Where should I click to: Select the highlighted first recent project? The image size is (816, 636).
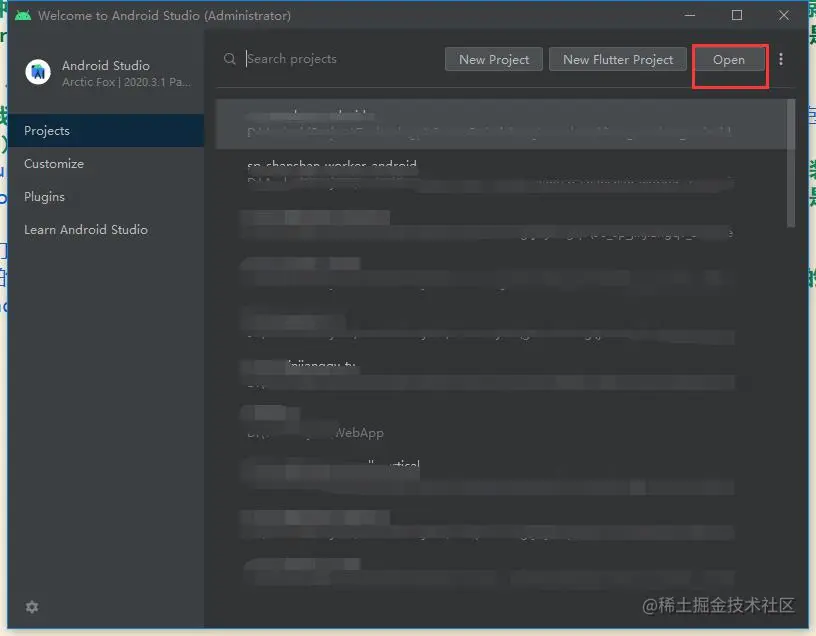[501, 124]
